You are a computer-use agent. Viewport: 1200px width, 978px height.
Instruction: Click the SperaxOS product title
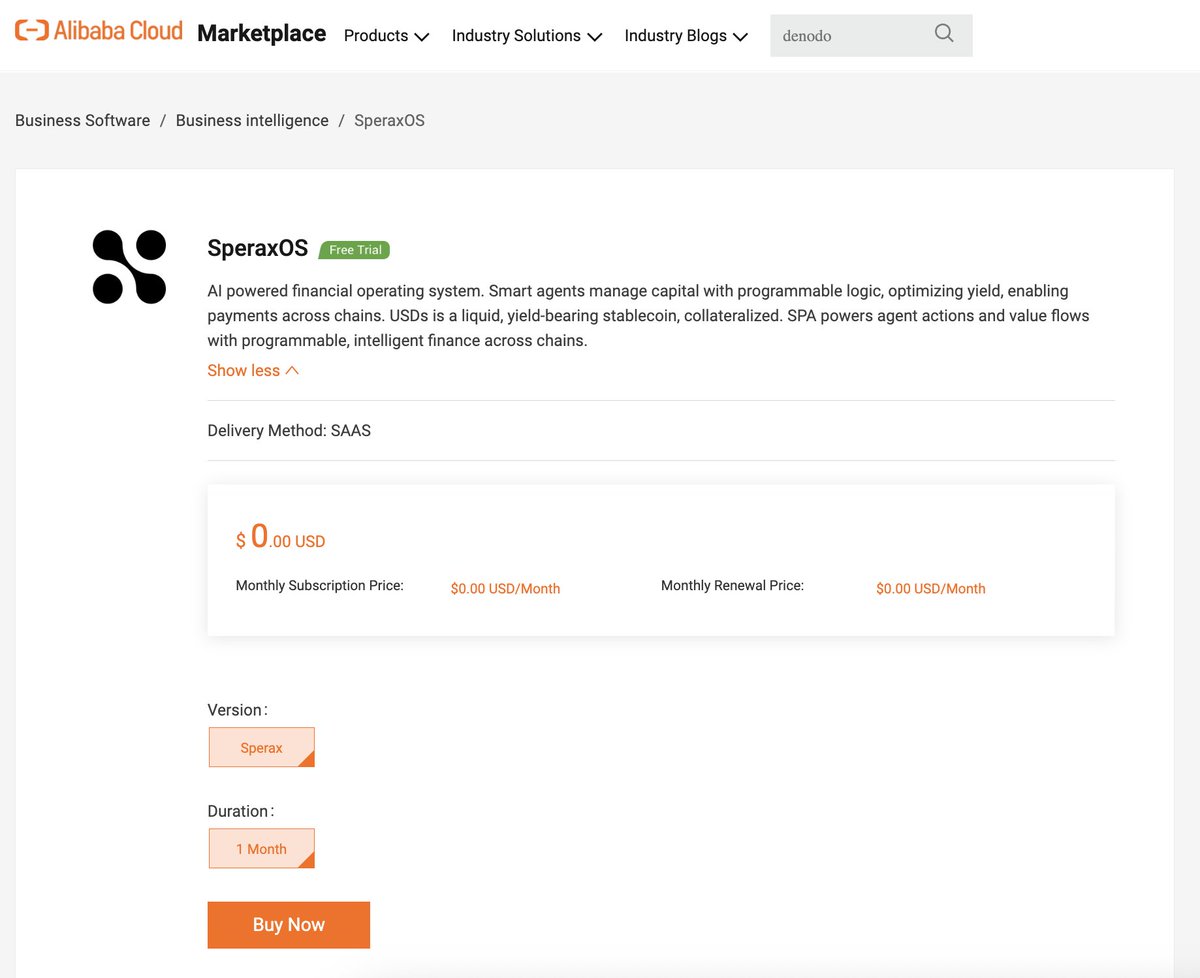tap(258, 248)
